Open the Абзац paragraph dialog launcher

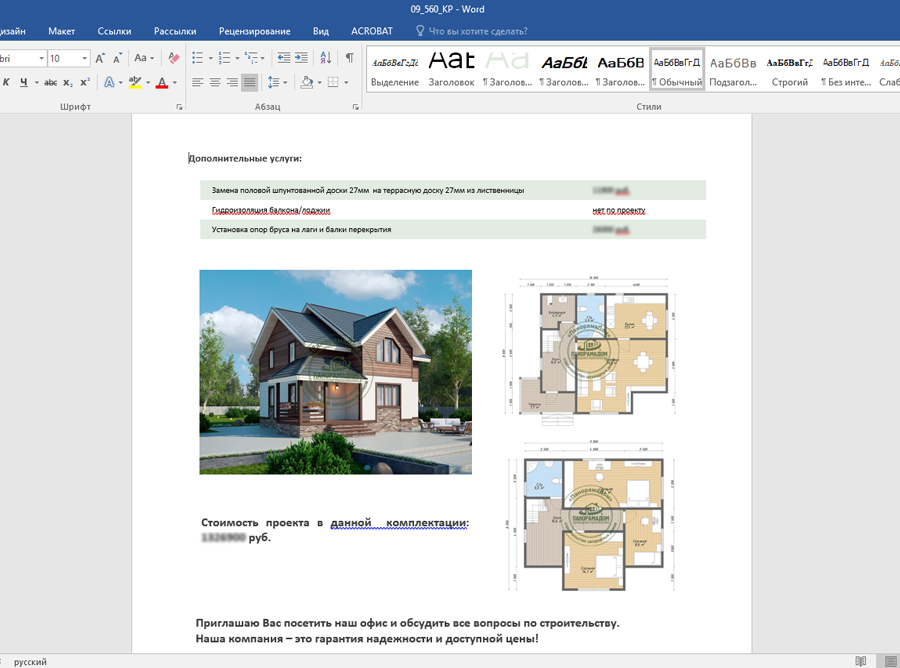pyautogui.click(x=355, y=107)
